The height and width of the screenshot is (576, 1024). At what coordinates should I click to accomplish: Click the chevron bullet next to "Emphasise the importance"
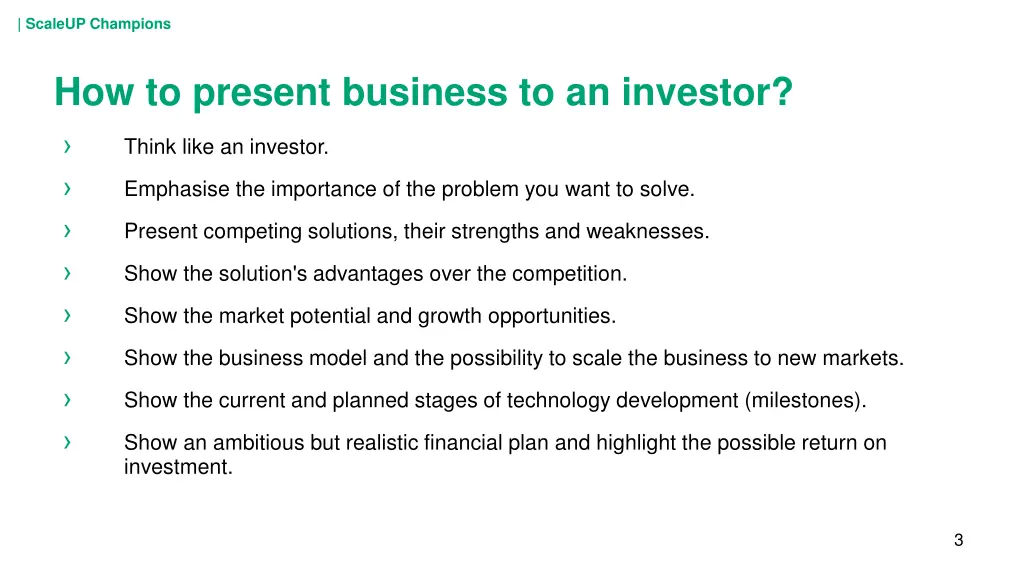click(67, 189)
